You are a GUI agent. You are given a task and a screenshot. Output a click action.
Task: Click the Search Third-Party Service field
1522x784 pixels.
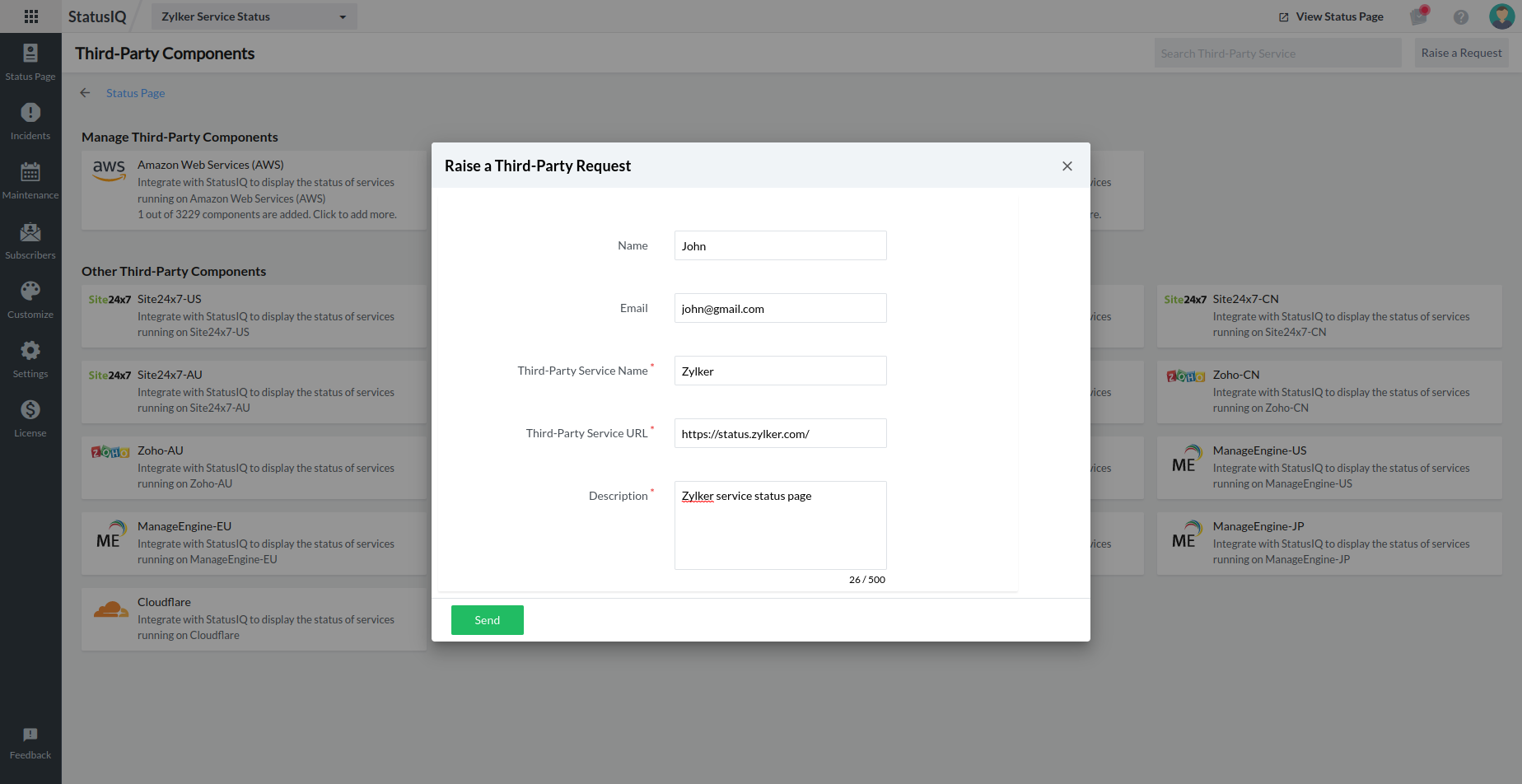point(1277,52)
